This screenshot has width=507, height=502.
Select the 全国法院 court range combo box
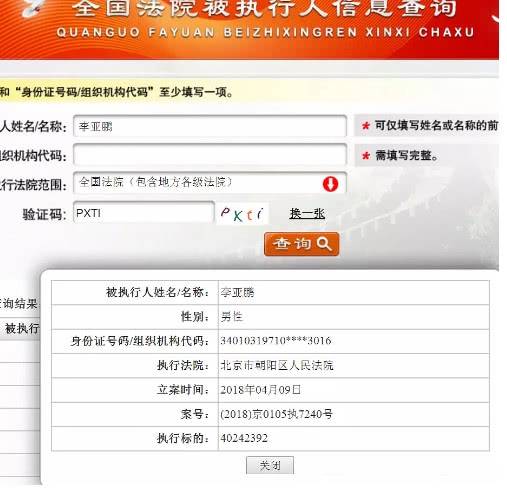point(210,183)
